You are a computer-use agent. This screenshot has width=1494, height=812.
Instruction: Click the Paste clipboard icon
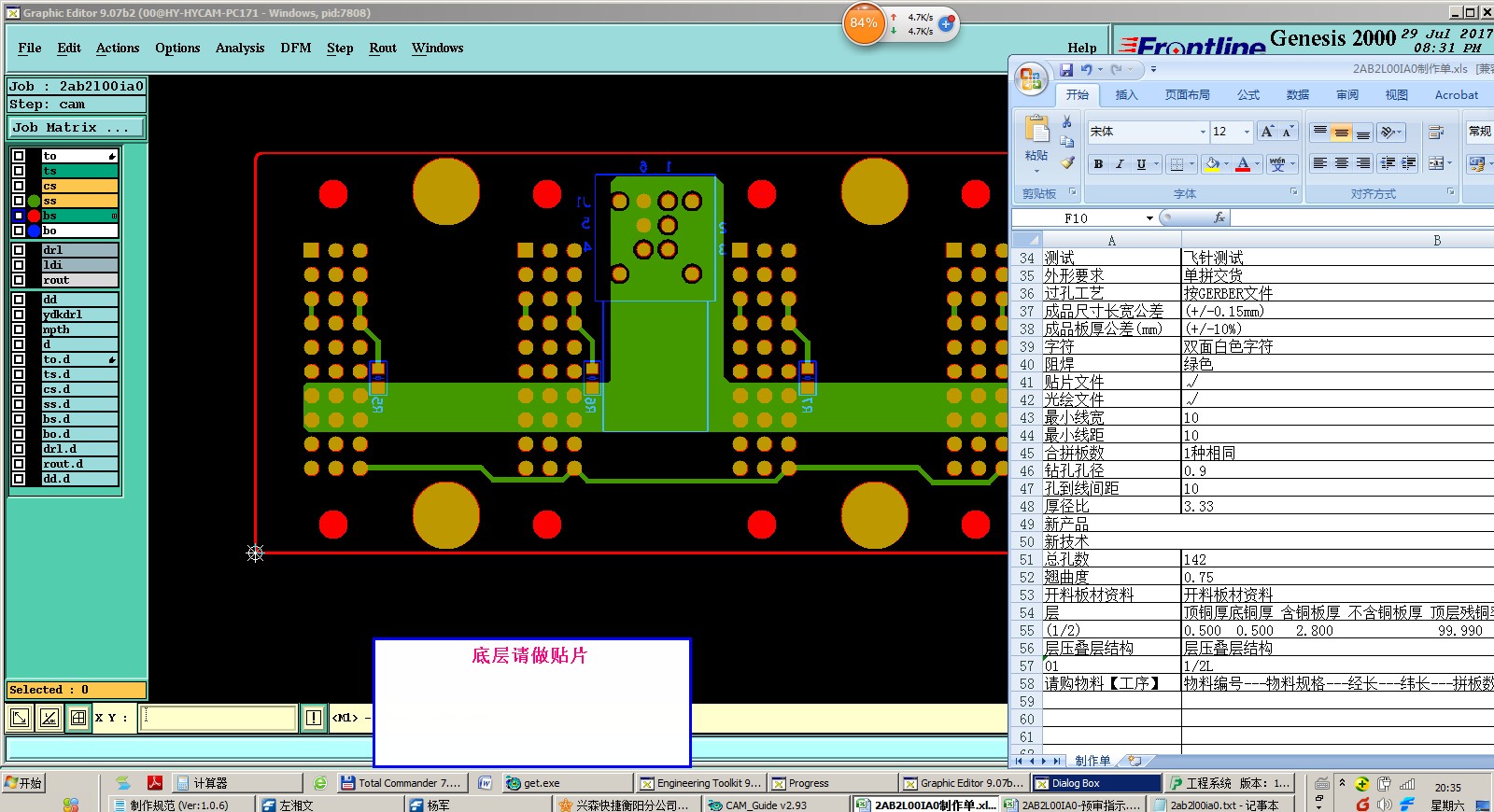(x=1036, y=129)
